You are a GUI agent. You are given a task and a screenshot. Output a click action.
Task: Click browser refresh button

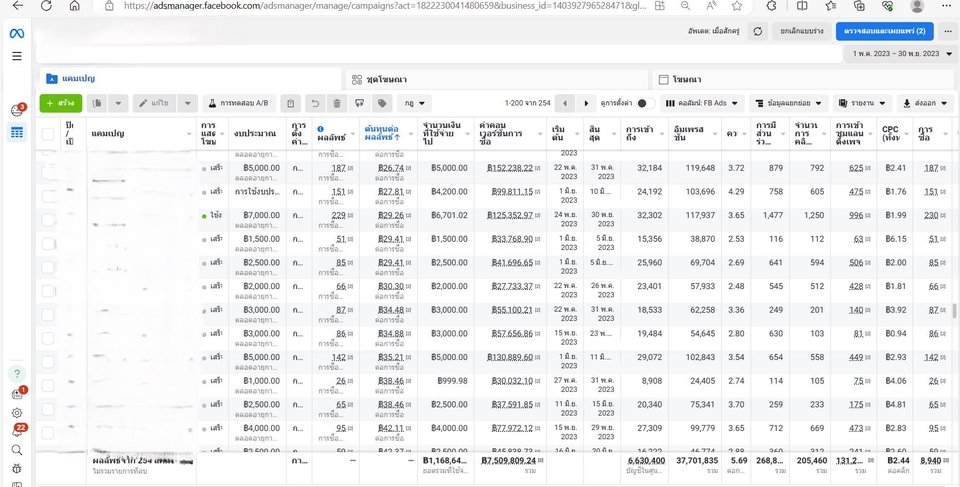coord(46,6)
